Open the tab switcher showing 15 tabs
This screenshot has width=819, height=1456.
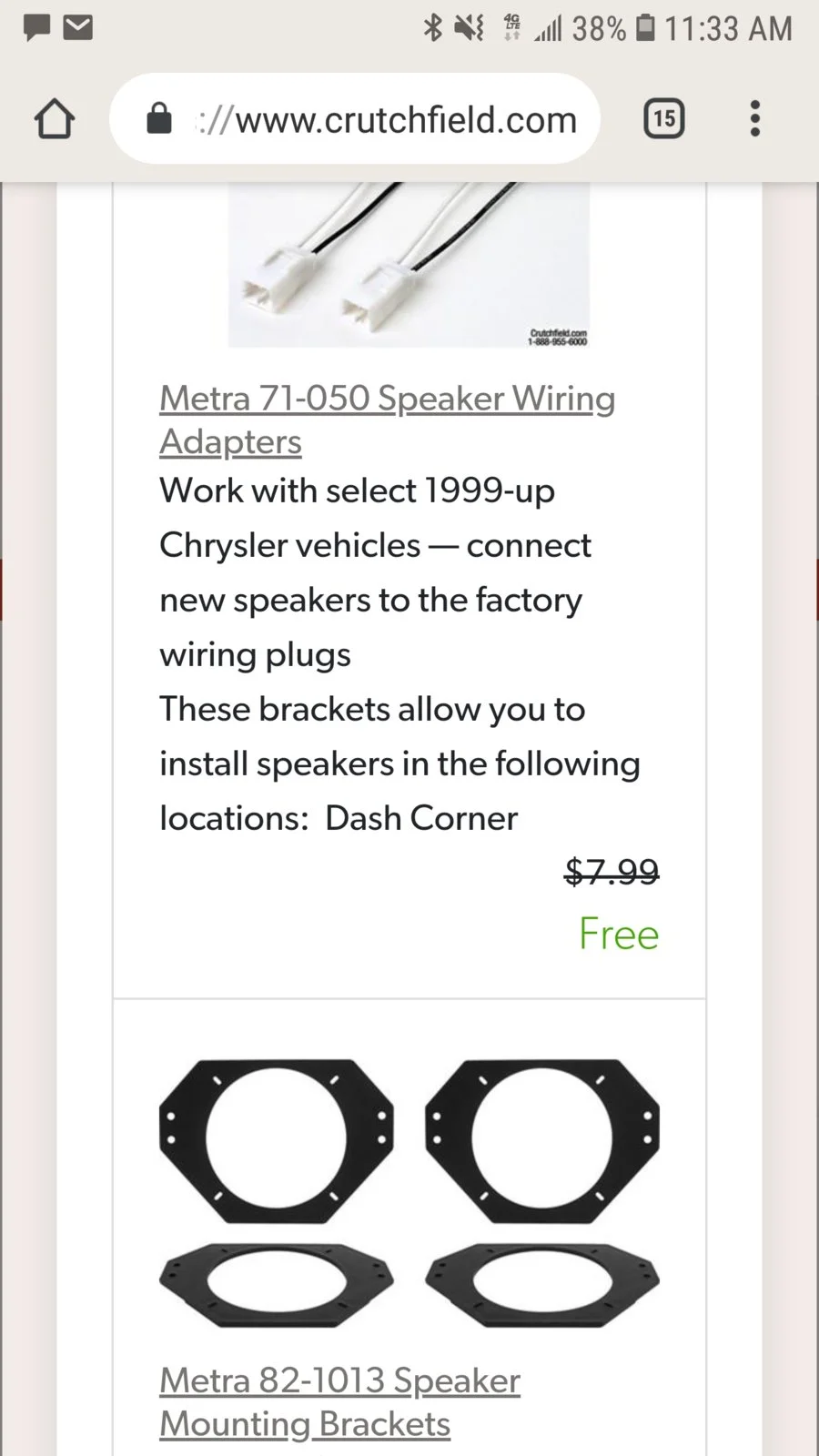click(x=664, y=118)
